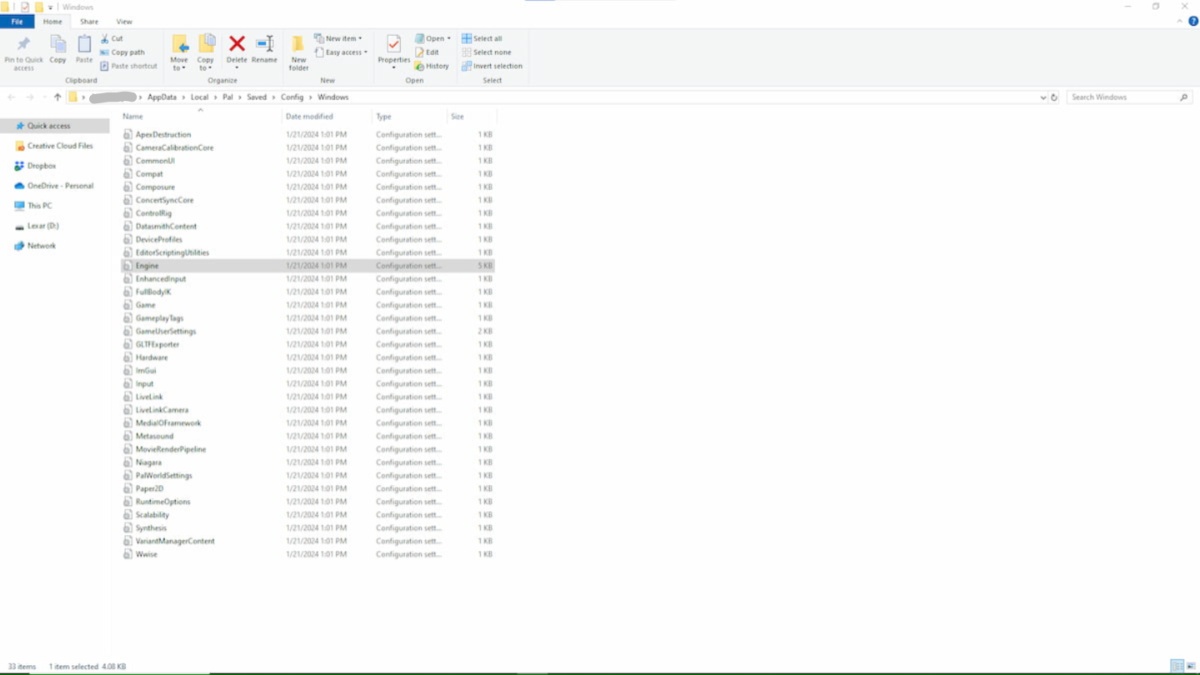Create a new folder via ribbon icon
Image resolution: width=1200 pixels, height=675 pixels.
click(298, 50)
